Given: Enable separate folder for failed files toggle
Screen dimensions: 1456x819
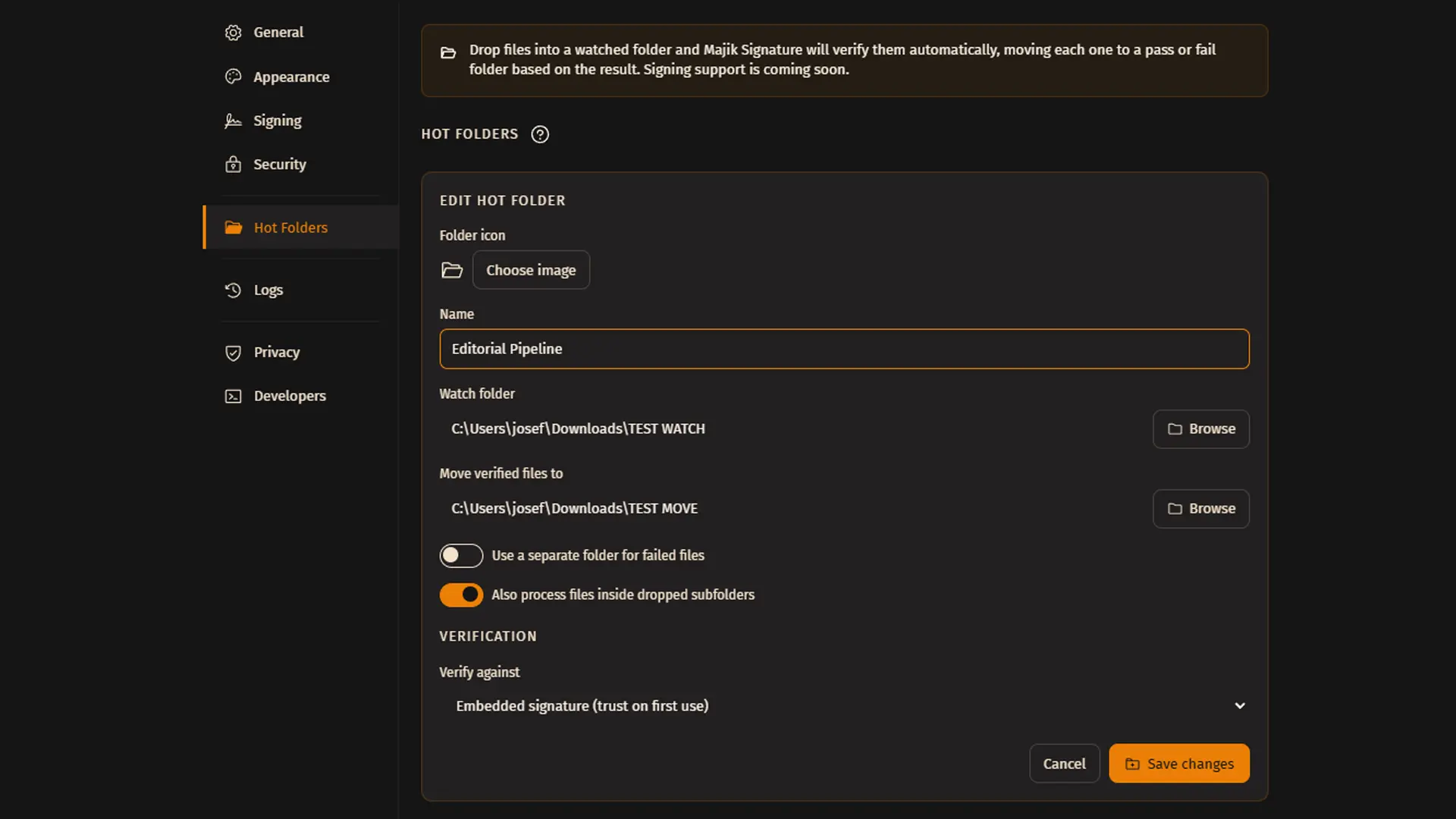Looking at the screenshot, I should (461, 556).
